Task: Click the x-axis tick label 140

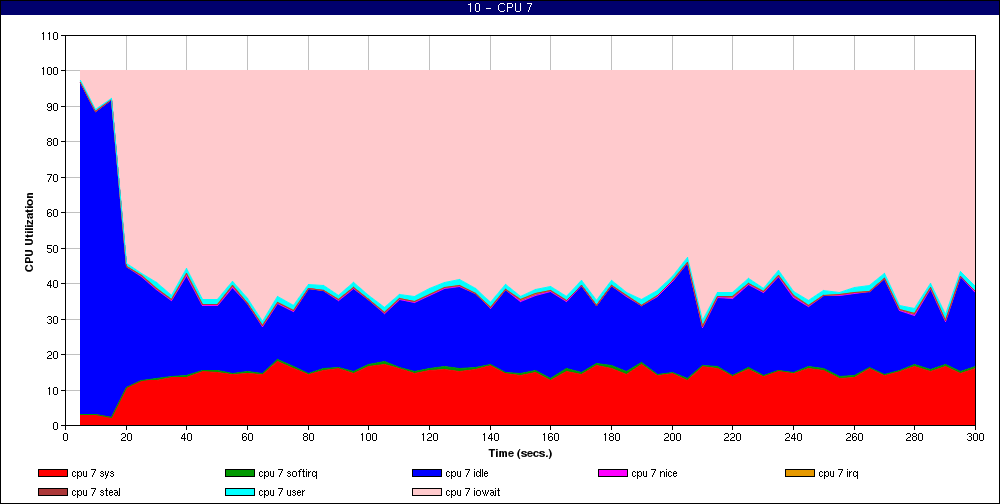Action: tap(490, 437)
